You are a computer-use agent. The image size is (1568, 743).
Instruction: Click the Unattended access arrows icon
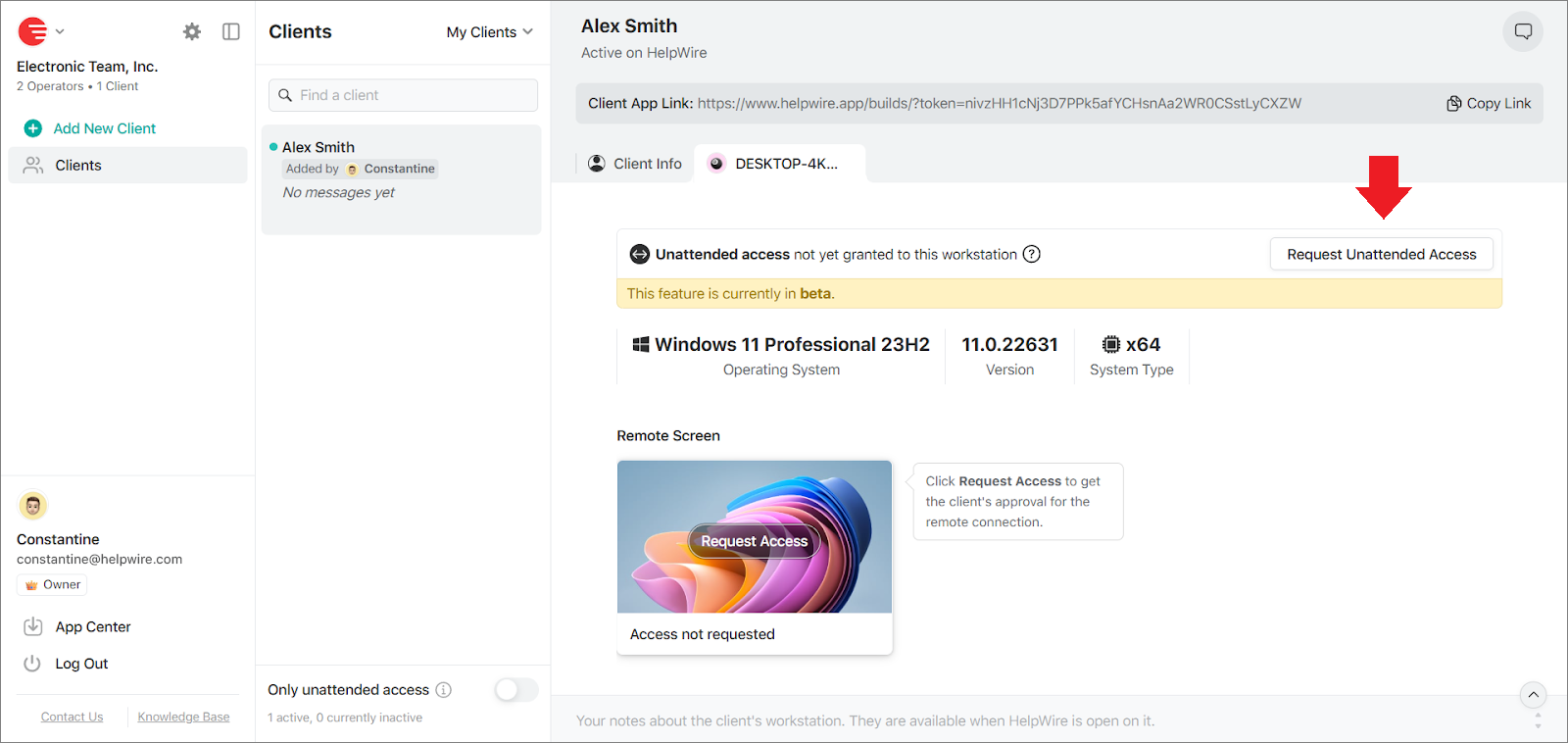(x=640, y=254)
